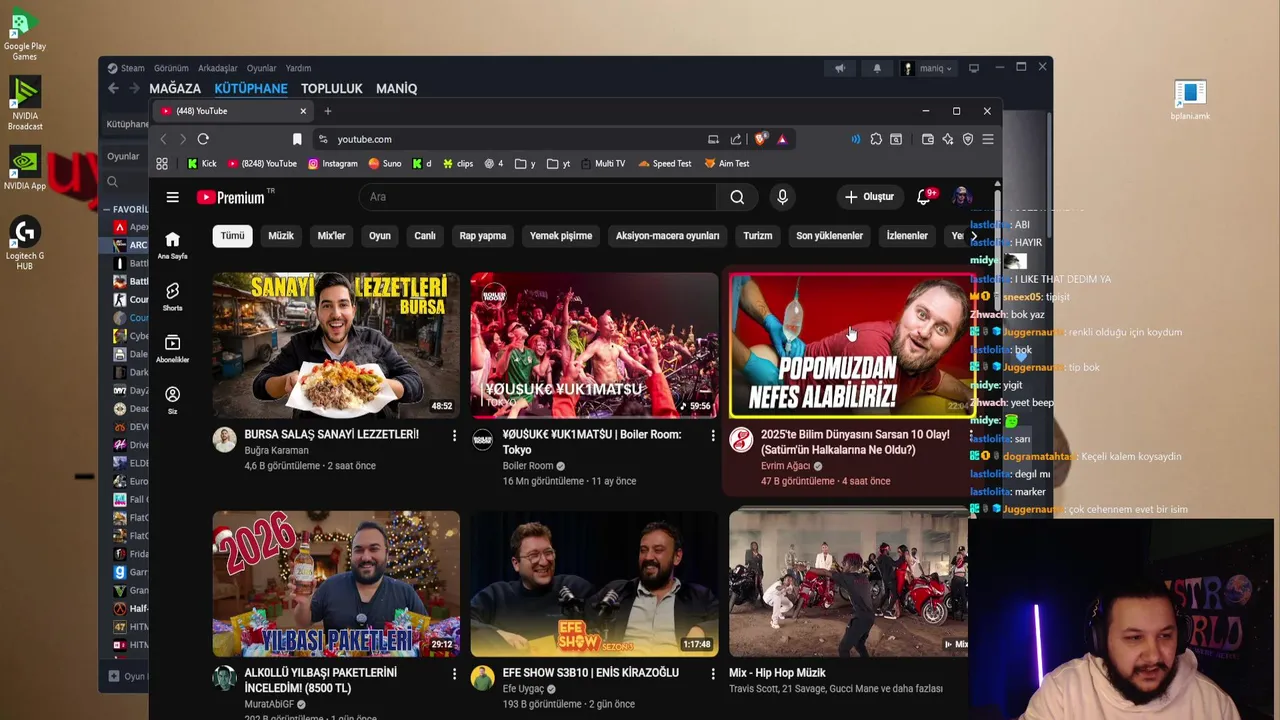Screen dimensions: 1280x720
Task: Click the Oluştur button
Action: [x=869, y=197]
